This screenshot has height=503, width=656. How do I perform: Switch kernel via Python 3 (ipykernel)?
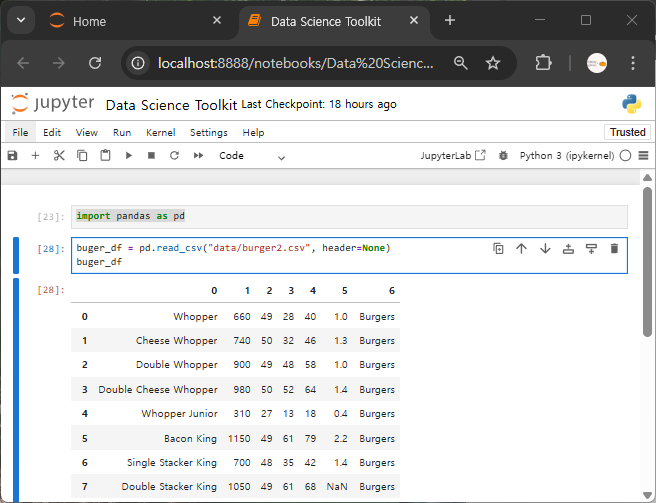click(x=567, y=156)
